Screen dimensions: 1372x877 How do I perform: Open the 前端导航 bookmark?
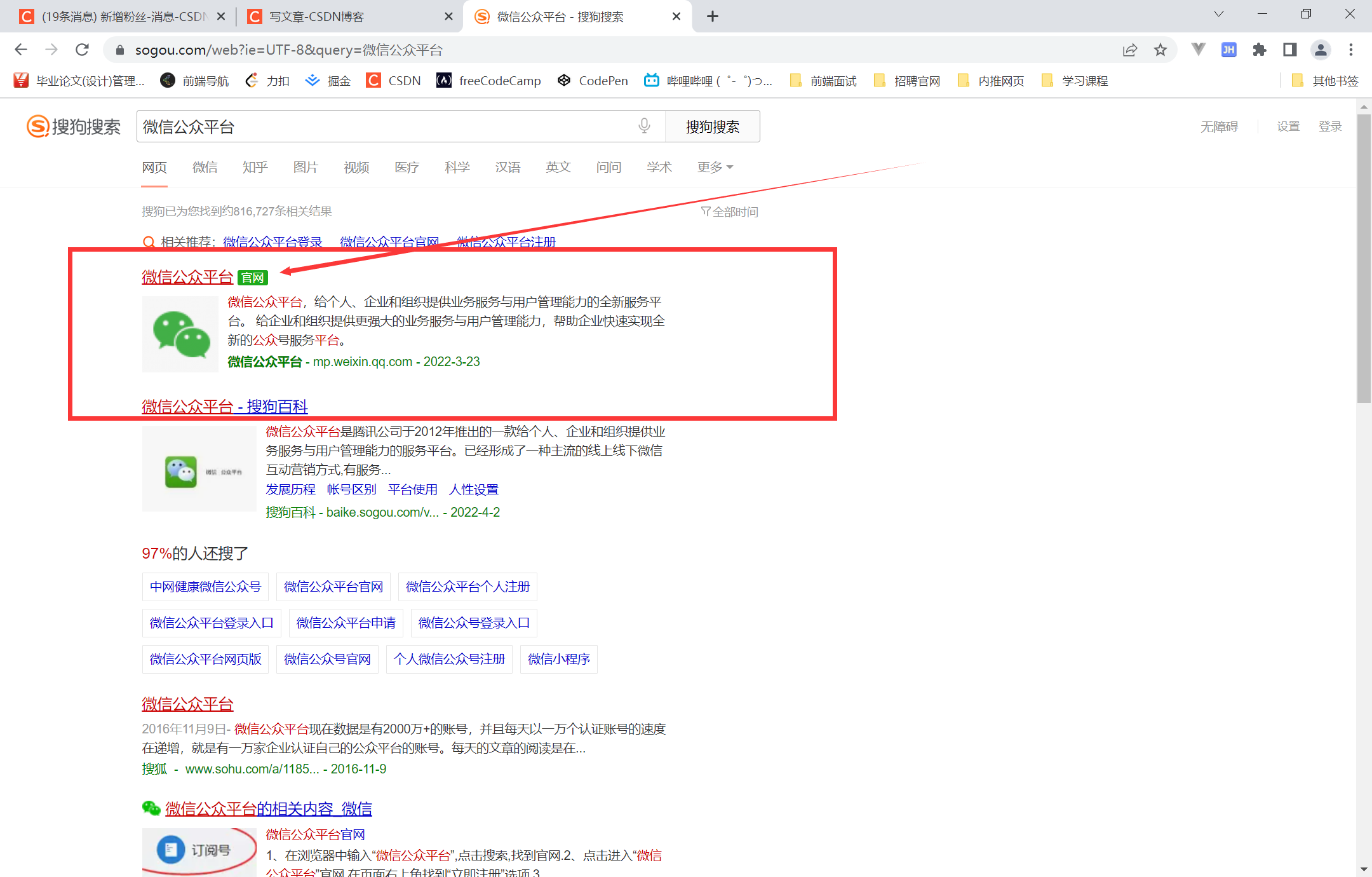194,81
